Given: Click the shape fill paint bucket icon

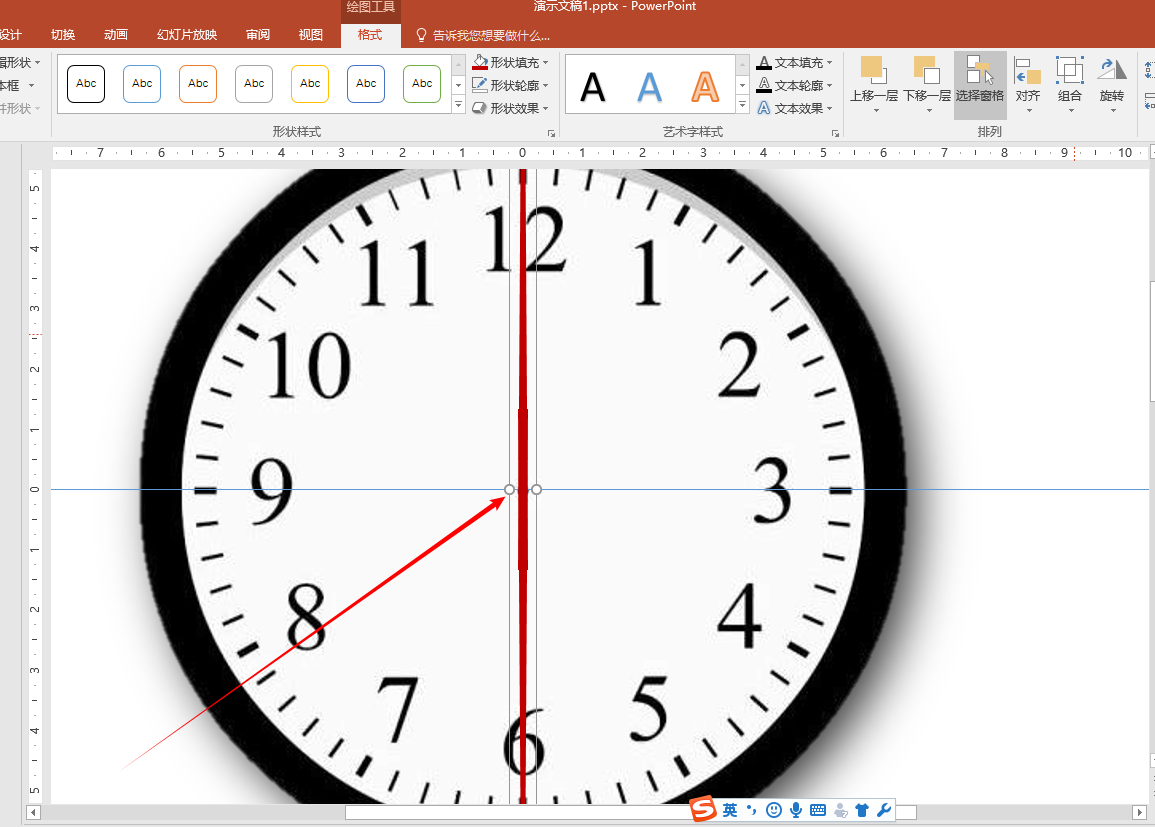Looking at the screenshot, I should [480, 63].
